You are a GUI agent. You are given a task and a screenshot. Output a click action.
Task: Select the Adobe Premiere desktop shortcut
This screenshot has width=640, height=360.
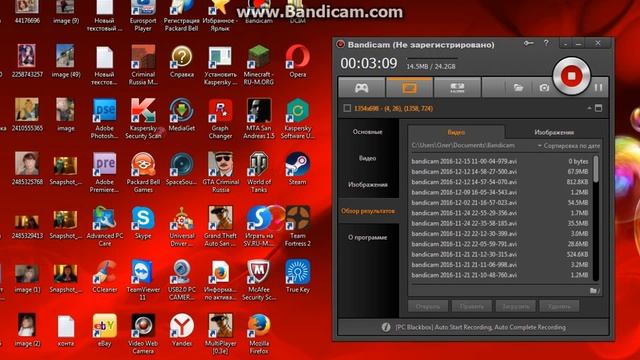104,172
